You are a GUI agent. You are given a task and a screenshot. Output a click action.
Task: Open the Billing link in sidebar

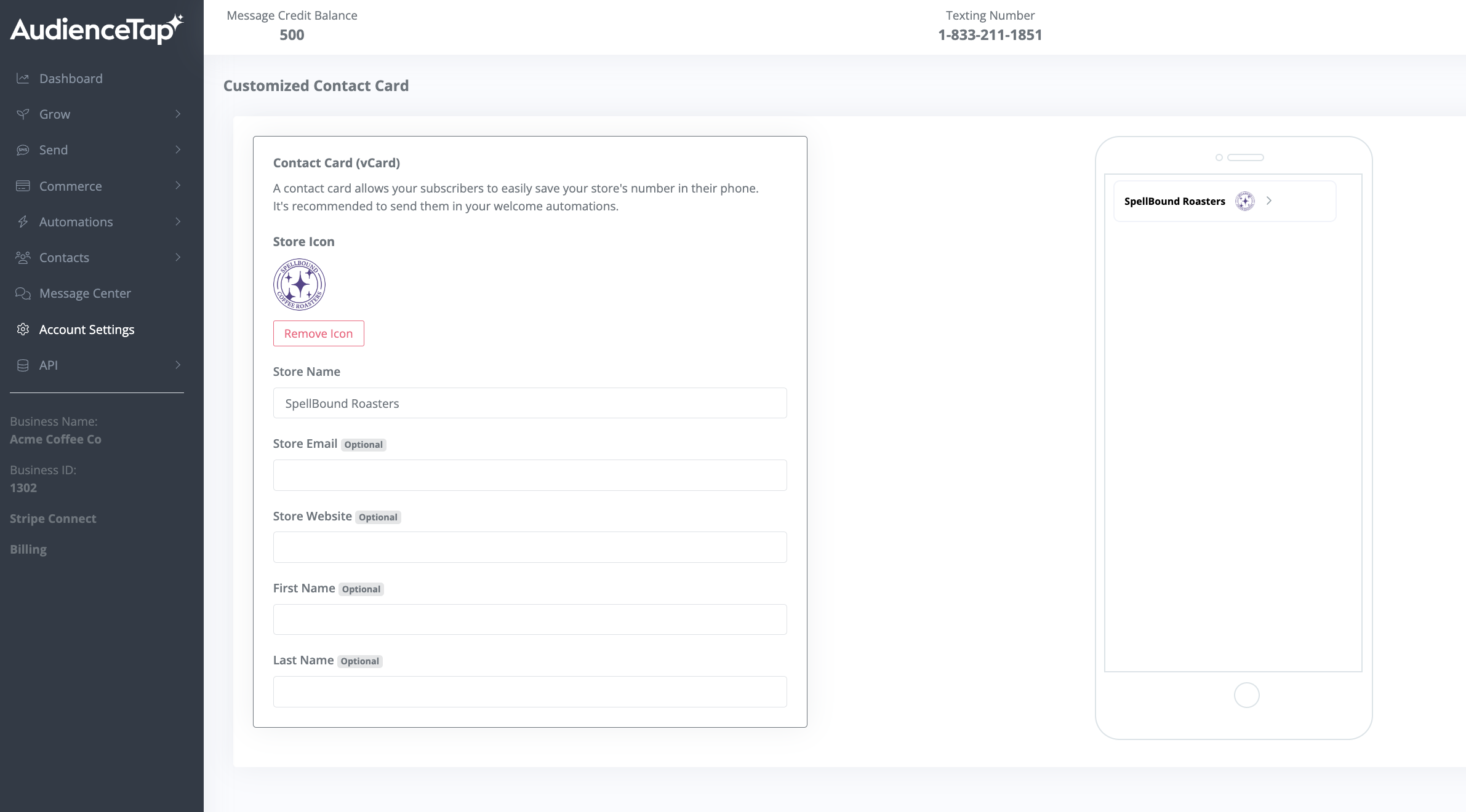(28, 549)
